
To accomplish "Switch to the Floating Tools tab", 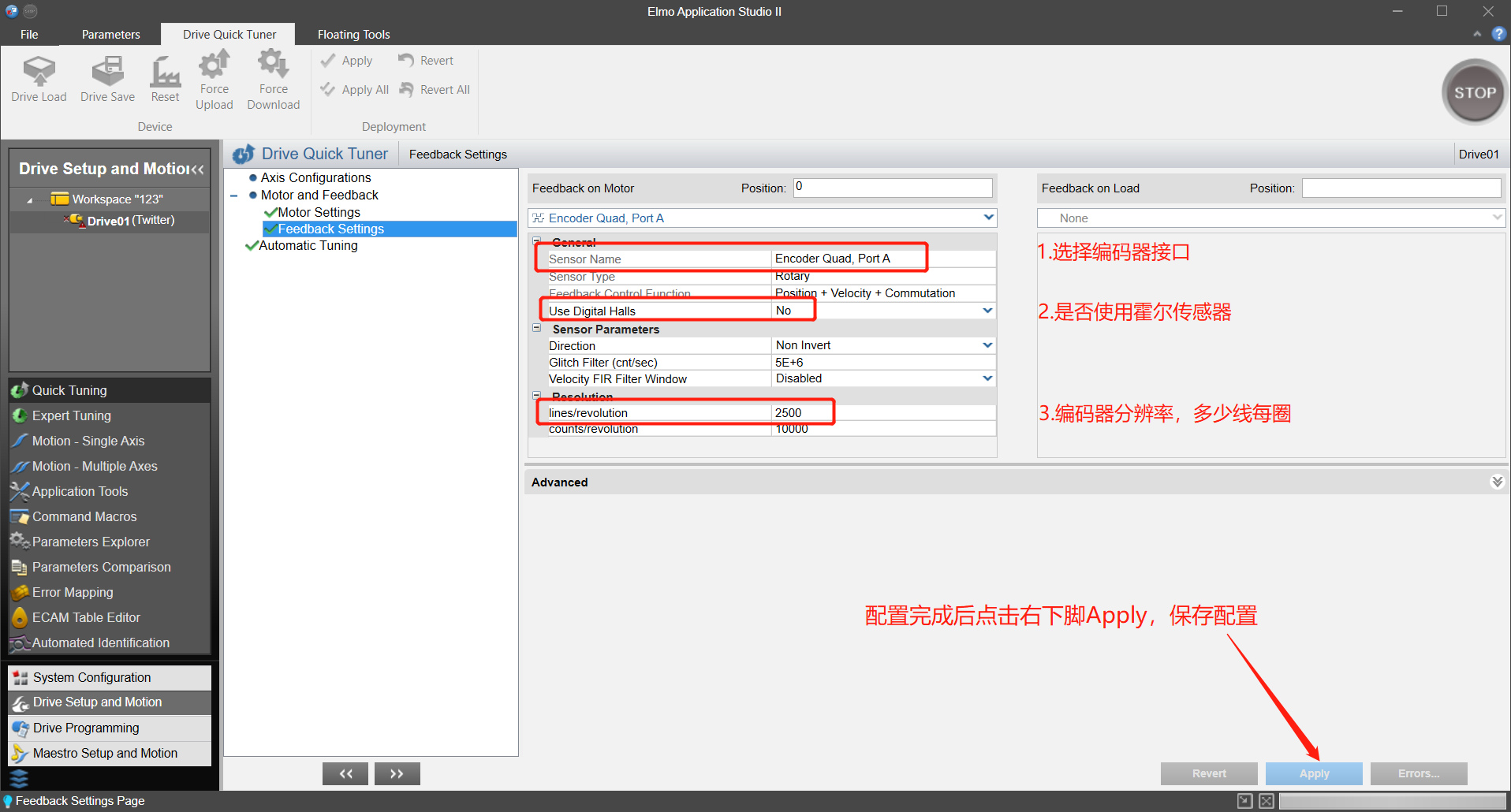I will coord(353,34).
